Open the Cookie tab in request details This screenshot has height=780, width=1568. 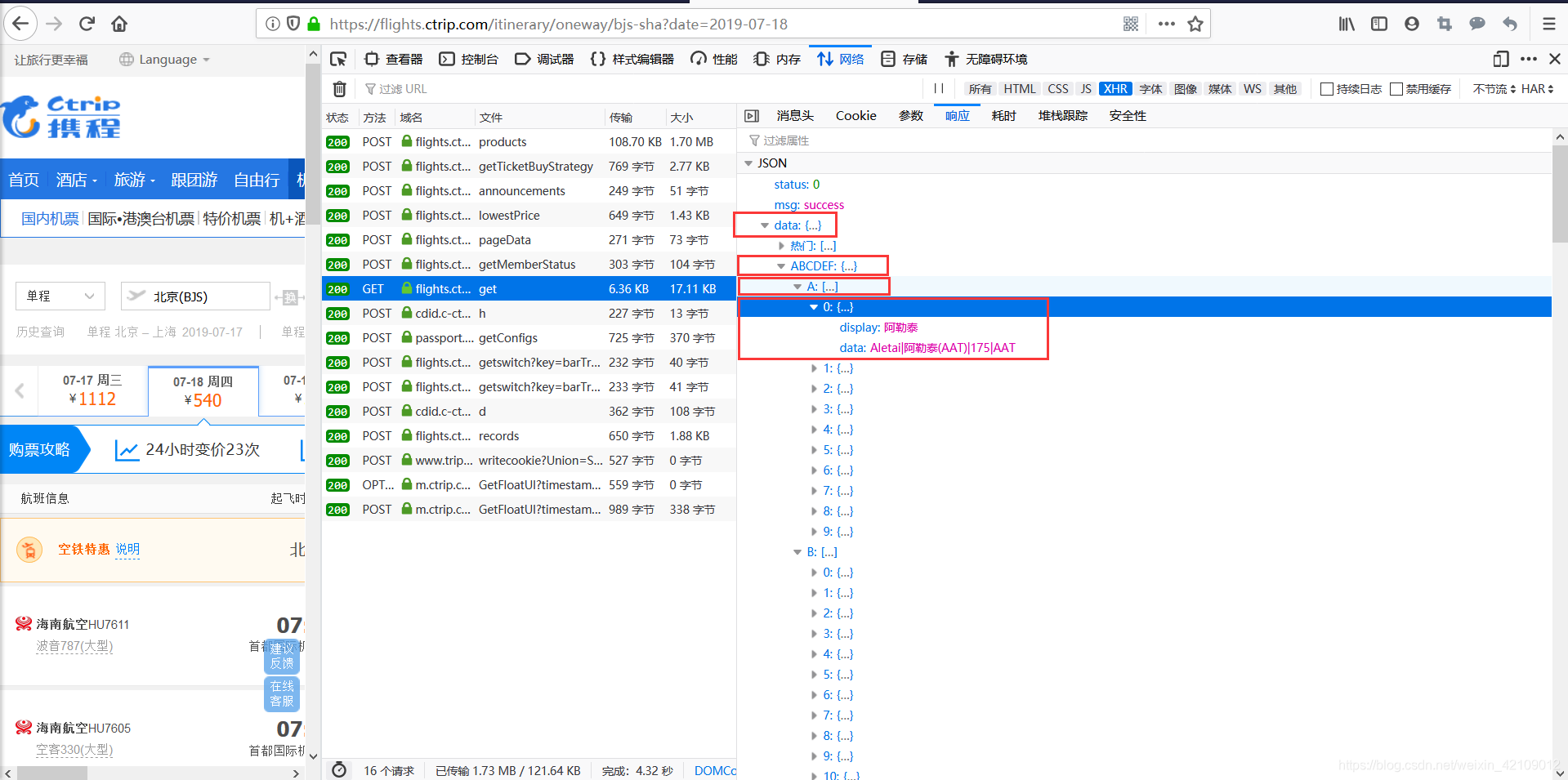pyautogui.click(x=855, y=116)
